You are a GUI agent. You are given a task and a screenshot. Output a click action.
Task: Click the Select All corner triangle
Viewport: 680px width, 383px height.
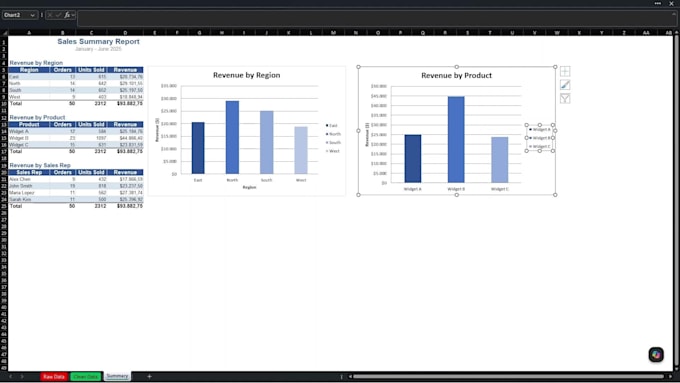pos(4,33)
